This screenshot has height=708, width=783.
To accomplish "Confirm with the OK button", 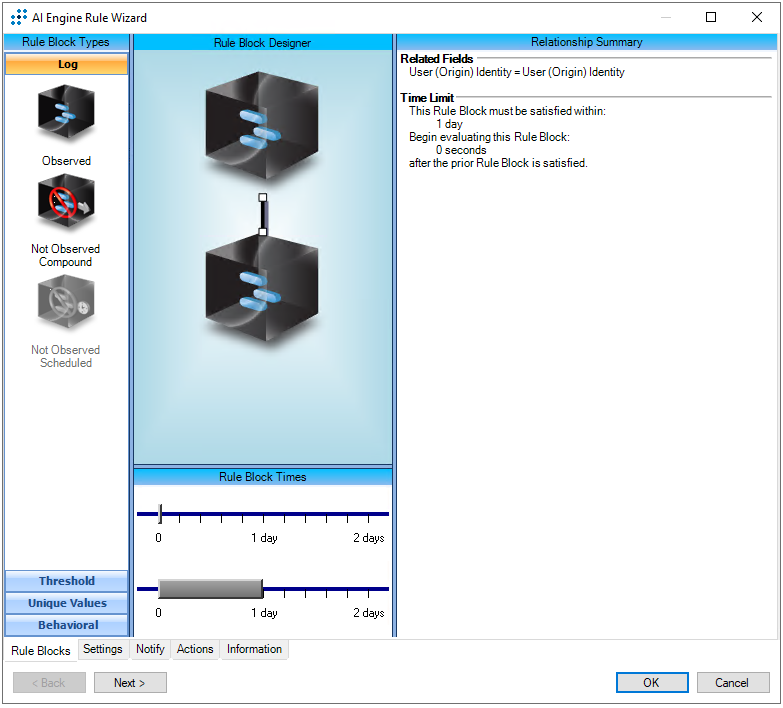I will pos(651,683).
